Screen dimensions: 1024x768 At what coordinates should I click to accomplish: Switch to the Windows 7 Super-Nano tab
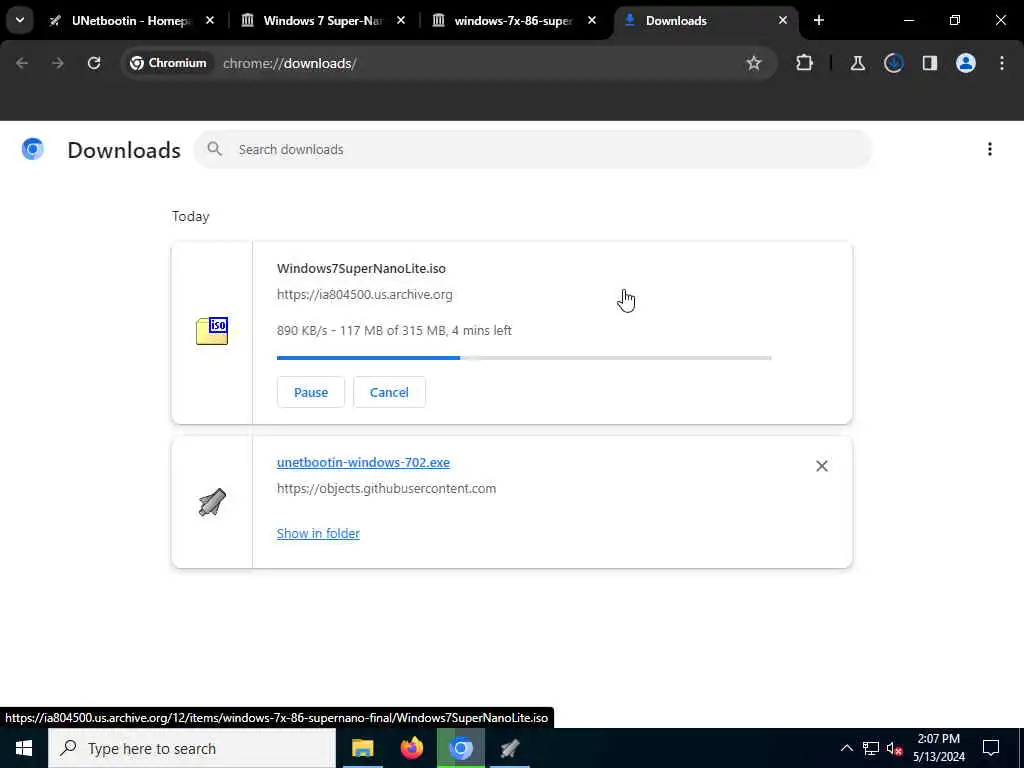click(x=323, y=21)
